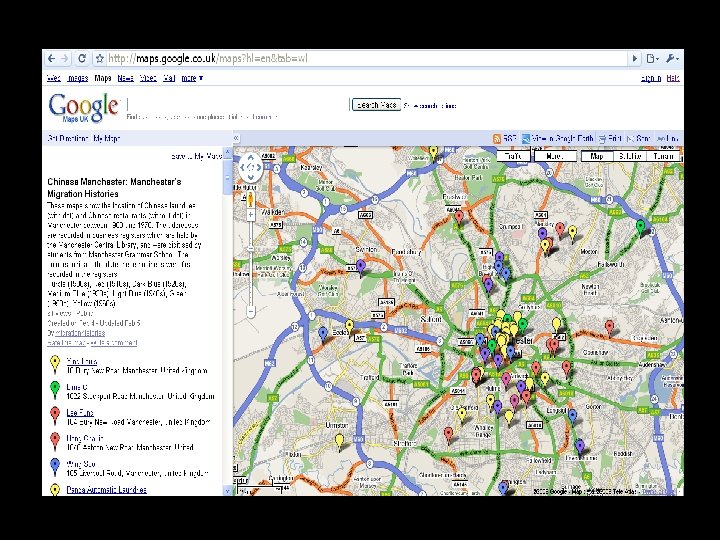Click sidebar scrollbar down arrow
This screenshot has height=540, width=720.
227,491
